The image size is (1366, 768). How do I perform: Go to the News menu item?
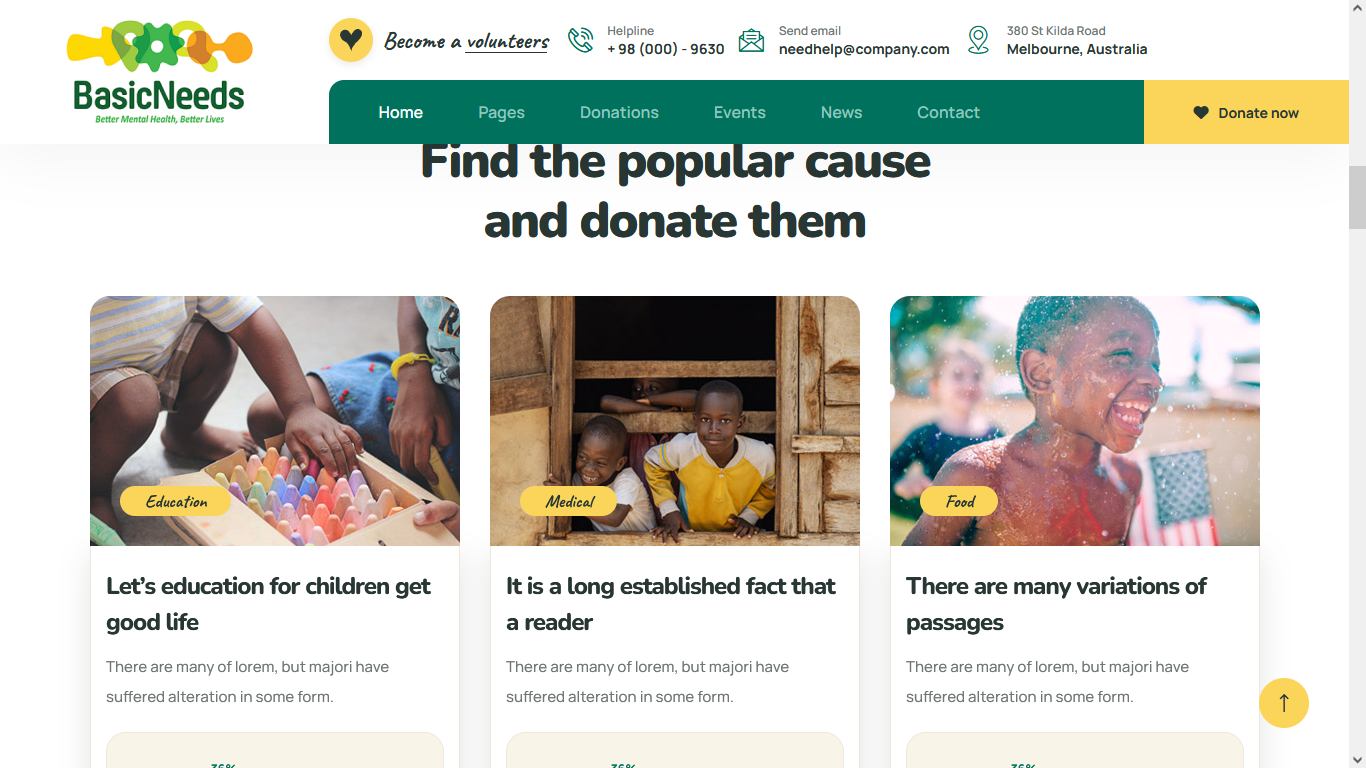pos(841,112)
